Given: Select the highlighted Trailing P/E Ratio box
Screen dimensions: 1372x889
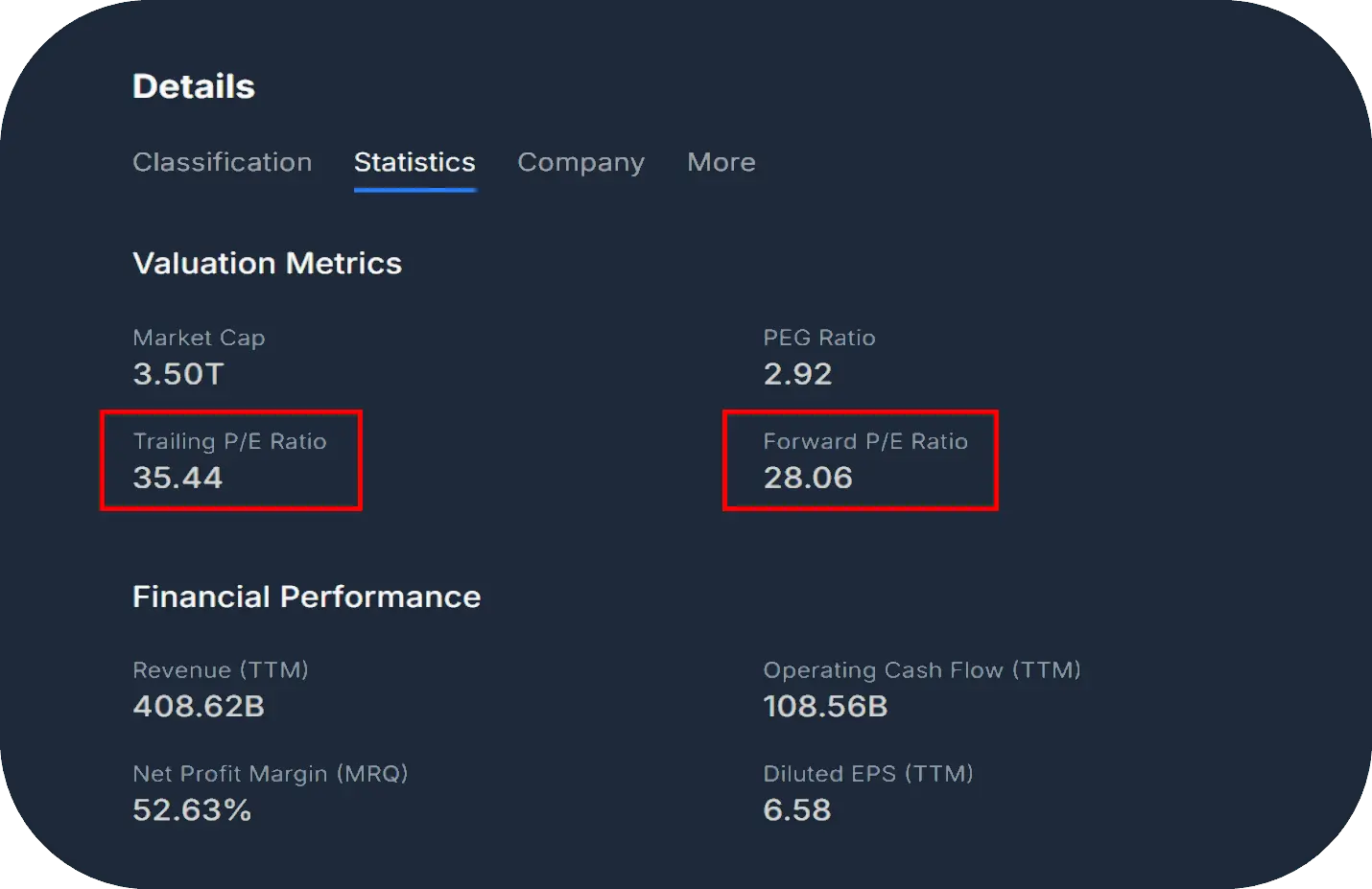Looking at the screenshot, I should [x=230, y=460].
